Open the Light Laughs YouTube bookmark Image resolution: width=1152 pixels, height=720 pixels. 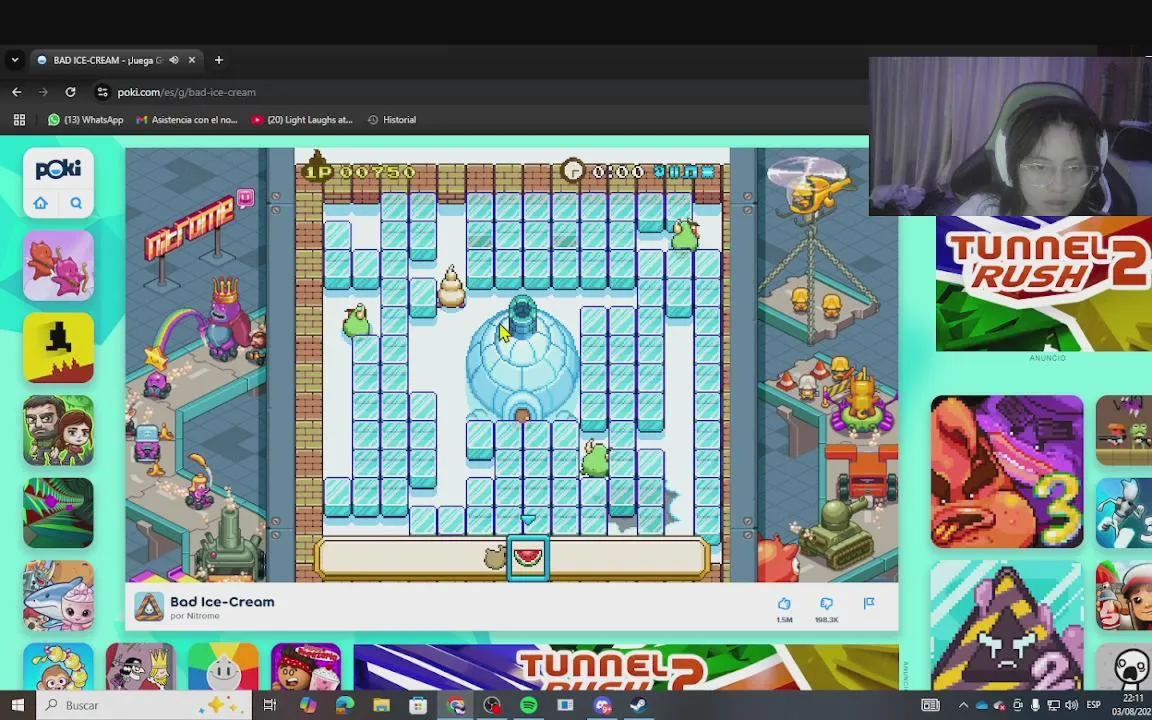pos(302,120)
